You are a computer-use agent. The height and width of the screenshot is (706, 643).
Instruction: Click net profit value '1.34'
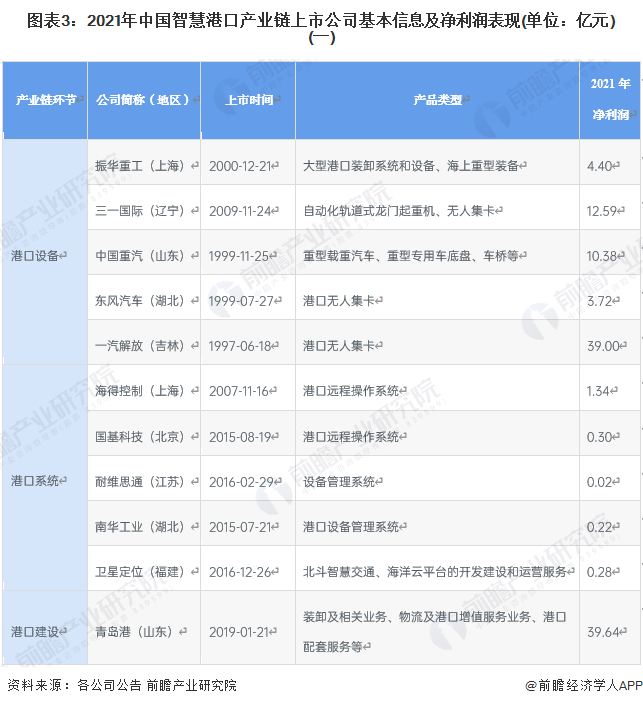pos(598,391)
